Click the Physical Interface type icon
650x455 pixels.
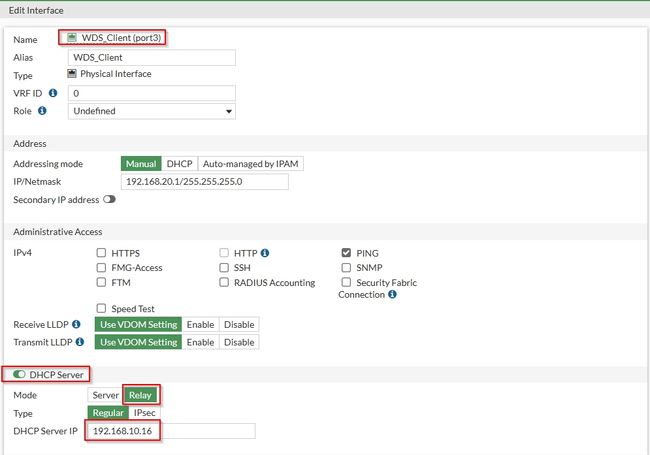[72, 74]
